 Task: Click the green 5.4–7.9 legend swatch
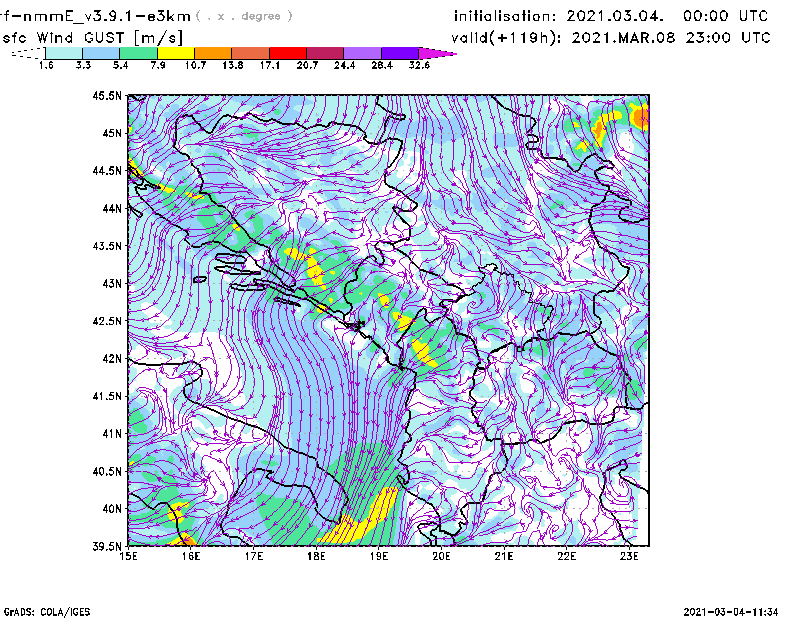[138, 53]
